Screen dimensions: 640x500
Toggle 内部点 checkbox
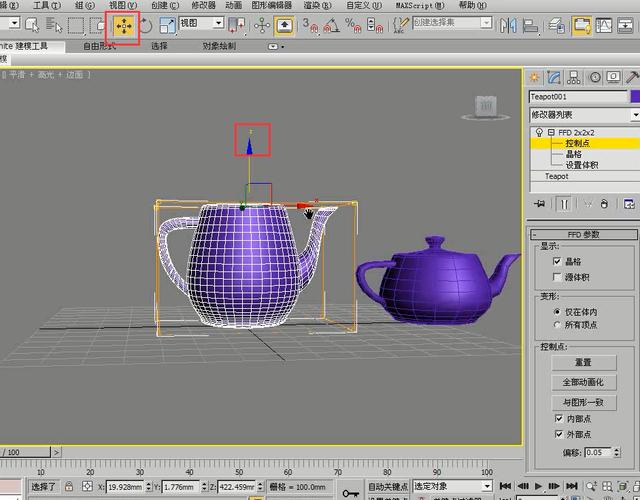pos(559,418)
